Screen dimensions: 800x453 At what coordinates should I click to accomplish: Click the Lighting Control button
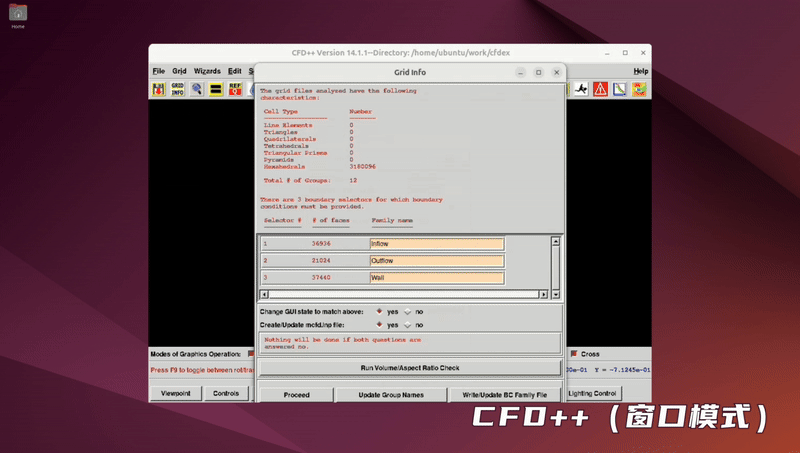pos(592,393)
